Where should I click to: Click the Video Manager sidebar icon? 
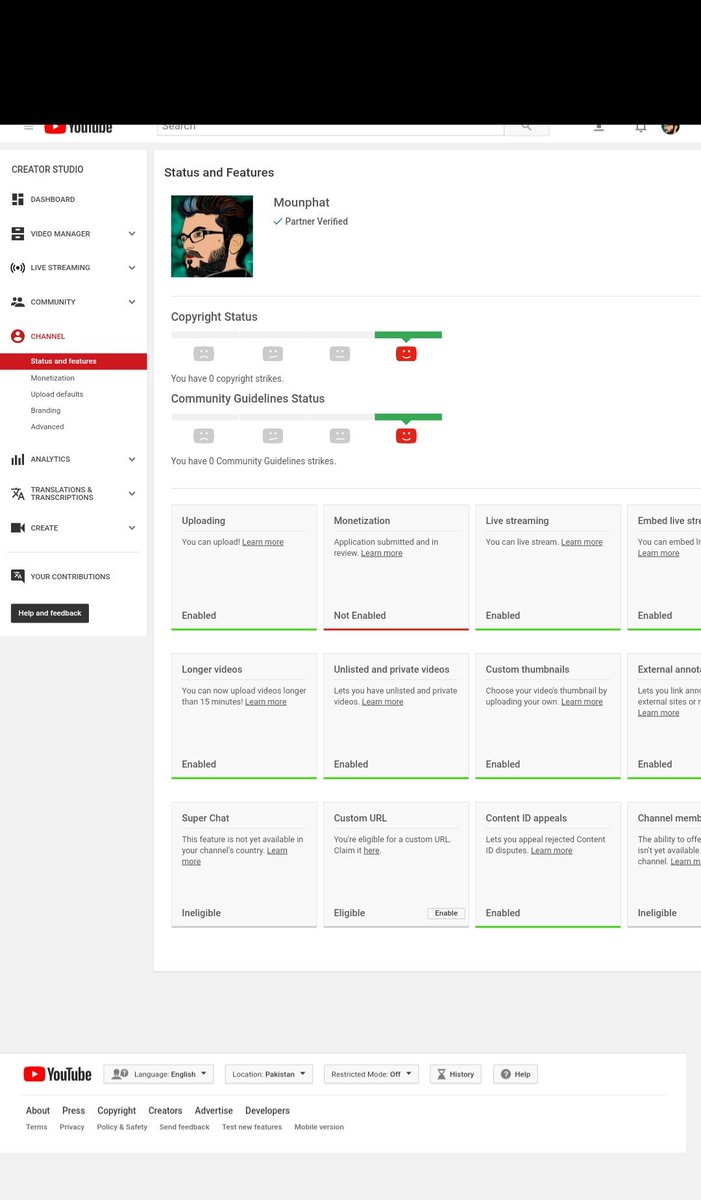coord(17,234)
